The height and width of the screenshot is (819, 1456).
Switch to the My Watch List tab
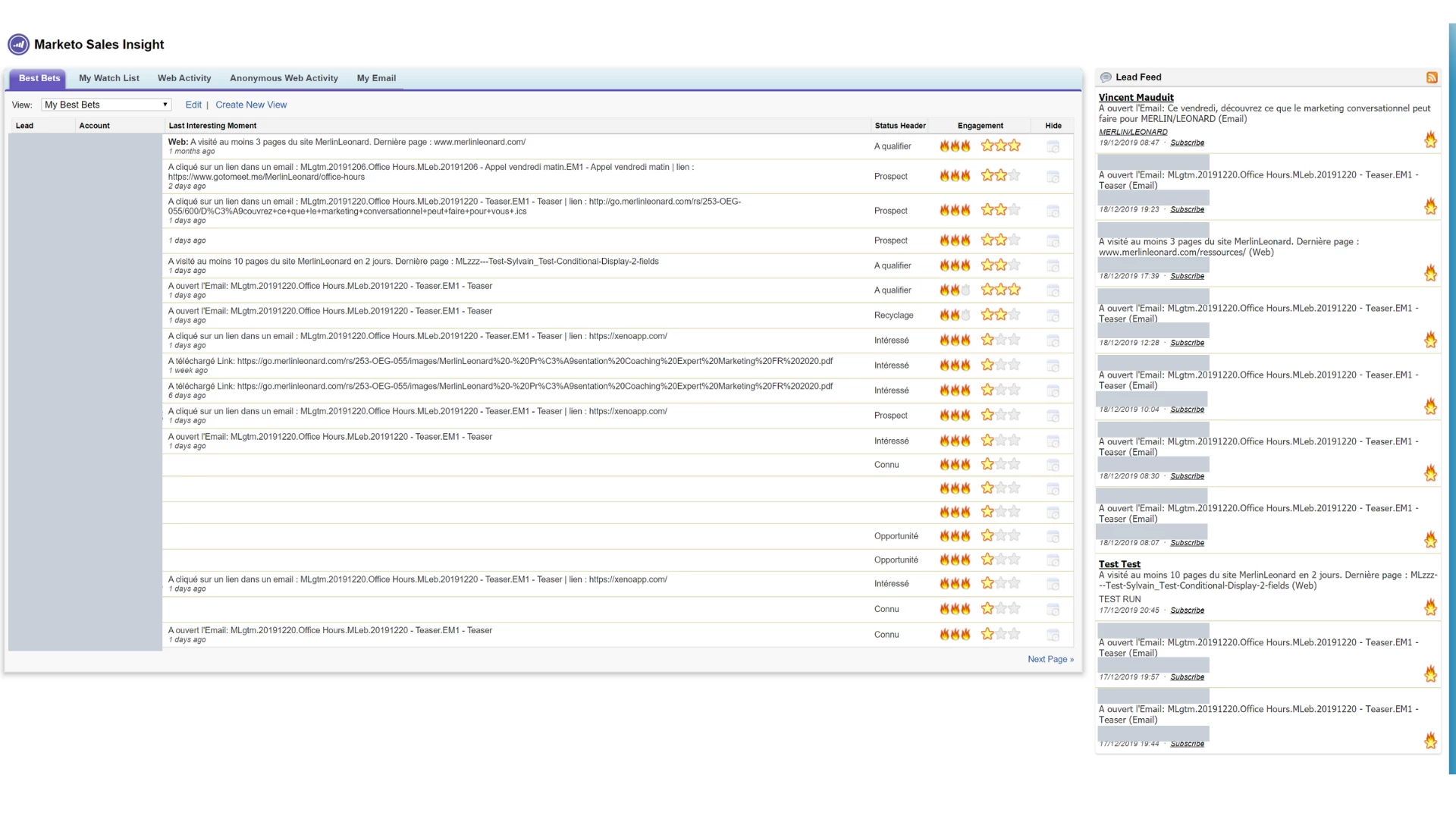coord(109,78)
